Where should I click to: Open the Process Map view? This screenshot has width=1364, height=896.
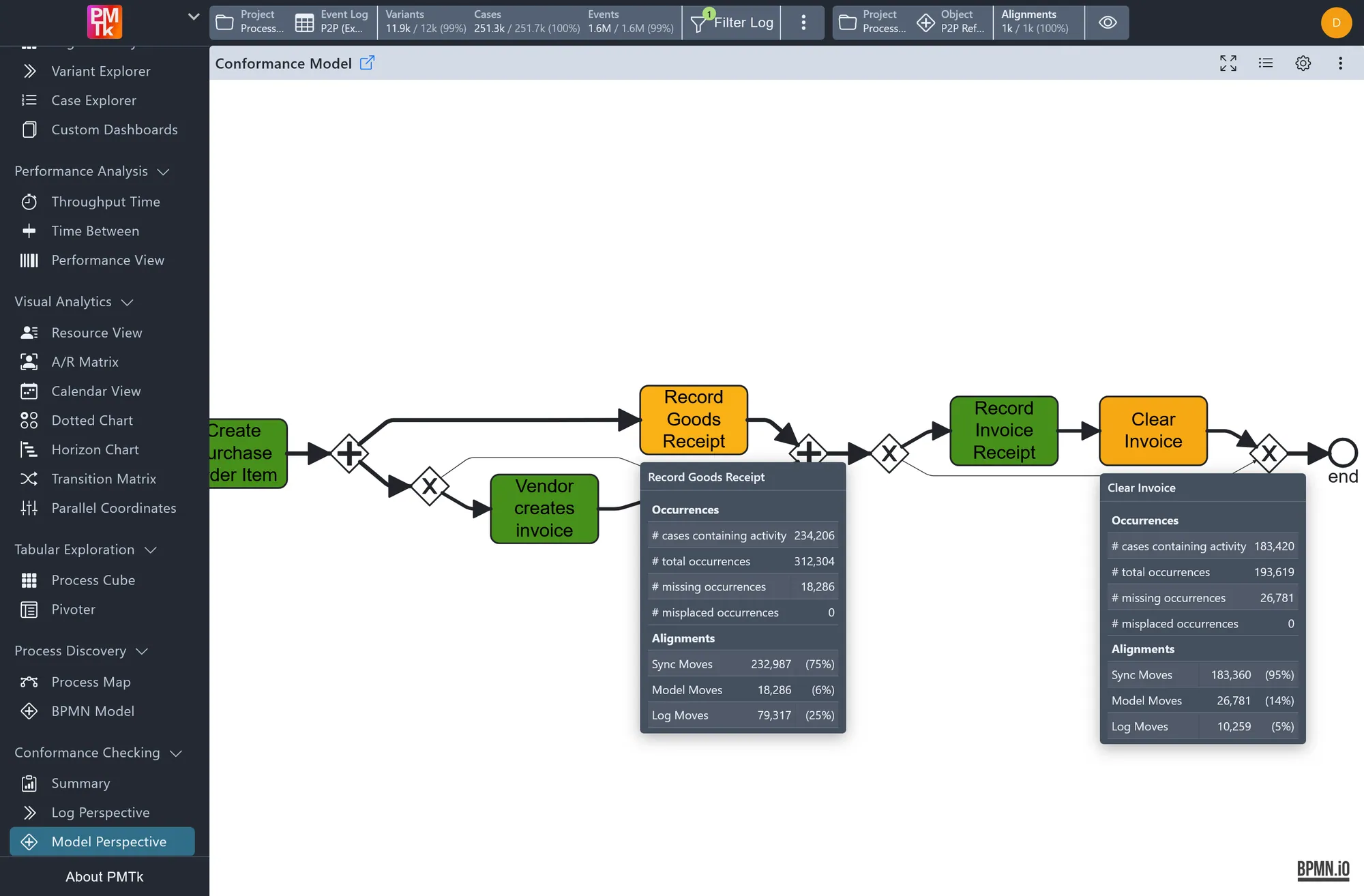[x=91, y=682]
